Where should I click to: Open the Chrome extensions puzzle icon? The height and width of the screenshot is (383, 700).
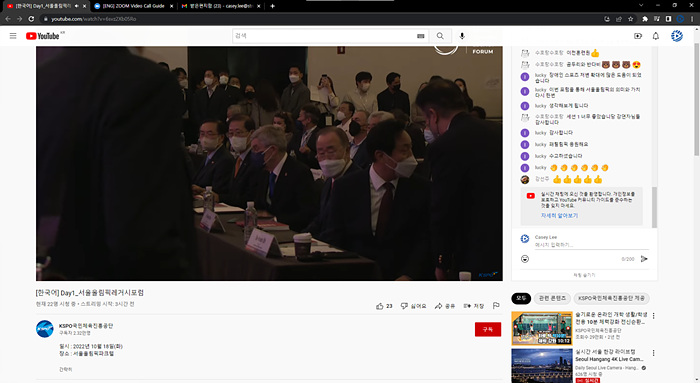coord(645,19)
